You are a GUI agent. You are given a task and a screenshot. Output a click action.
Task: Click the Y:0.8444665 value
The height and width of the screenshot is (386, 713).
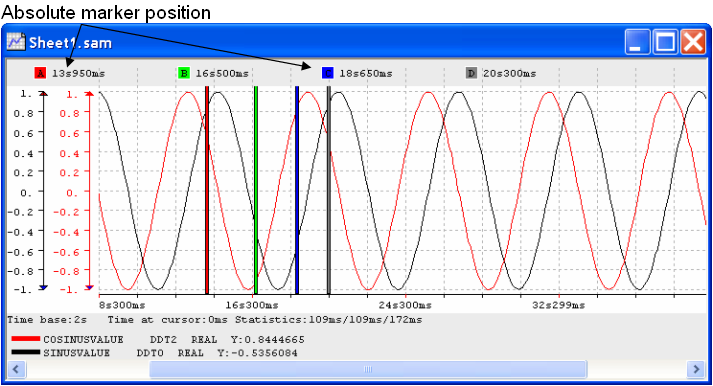click(267, 340)
